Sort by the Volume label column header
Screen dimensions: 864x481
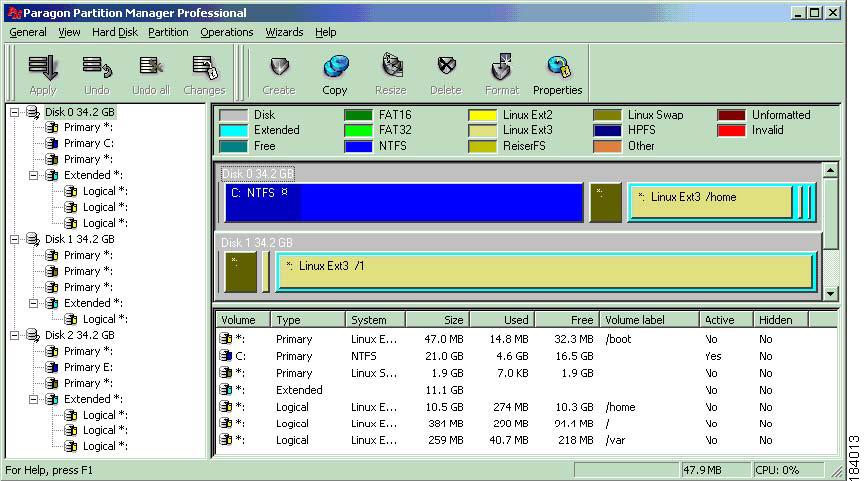[x=649, y=320]
